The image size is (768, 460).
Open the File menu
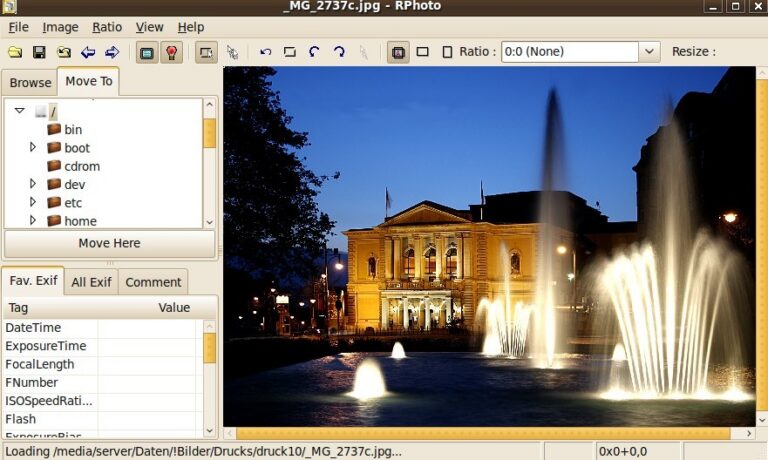19,27
